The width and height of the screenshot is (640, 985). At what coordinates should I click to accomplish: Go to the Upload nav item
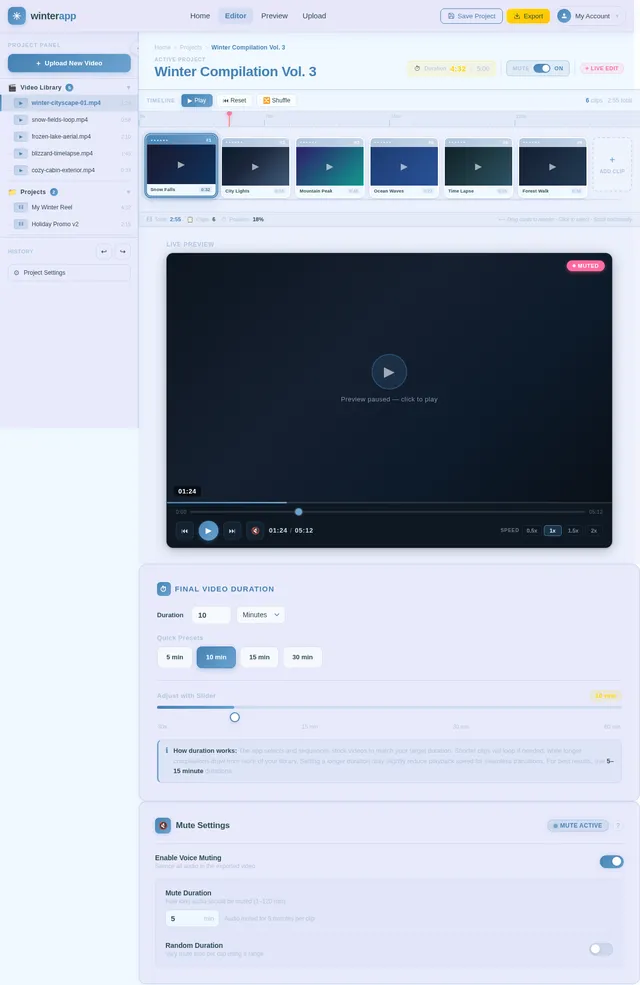coord(314,16)
